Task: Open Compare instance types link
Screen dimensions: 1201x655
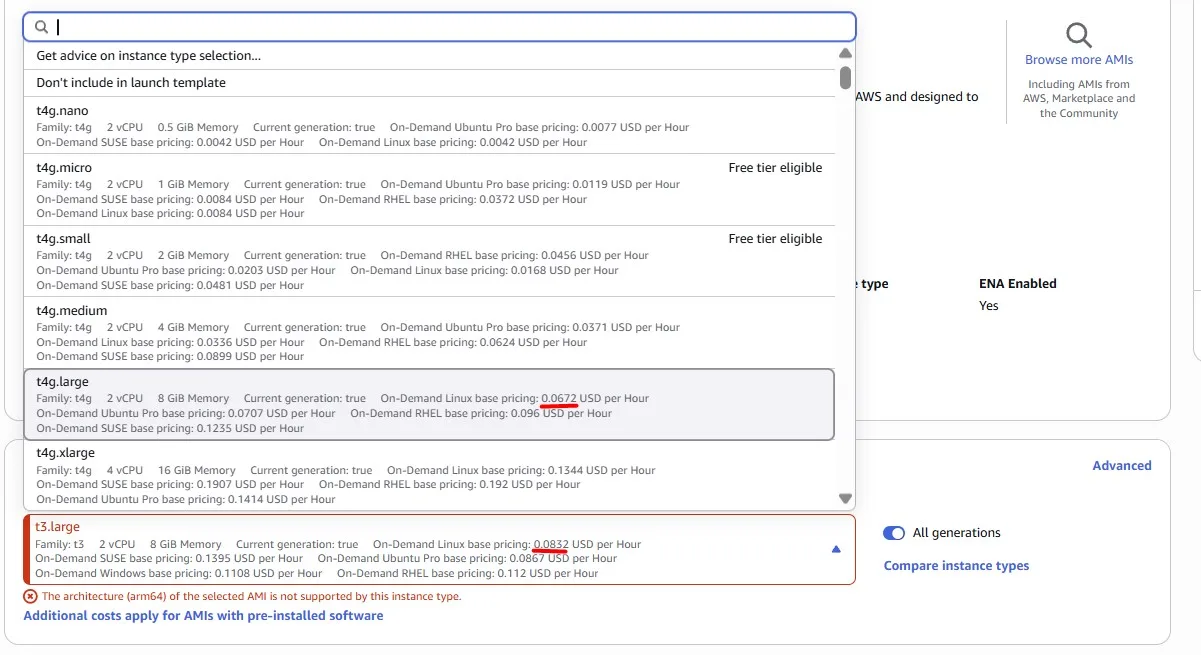Action: (x=956, y=566)
